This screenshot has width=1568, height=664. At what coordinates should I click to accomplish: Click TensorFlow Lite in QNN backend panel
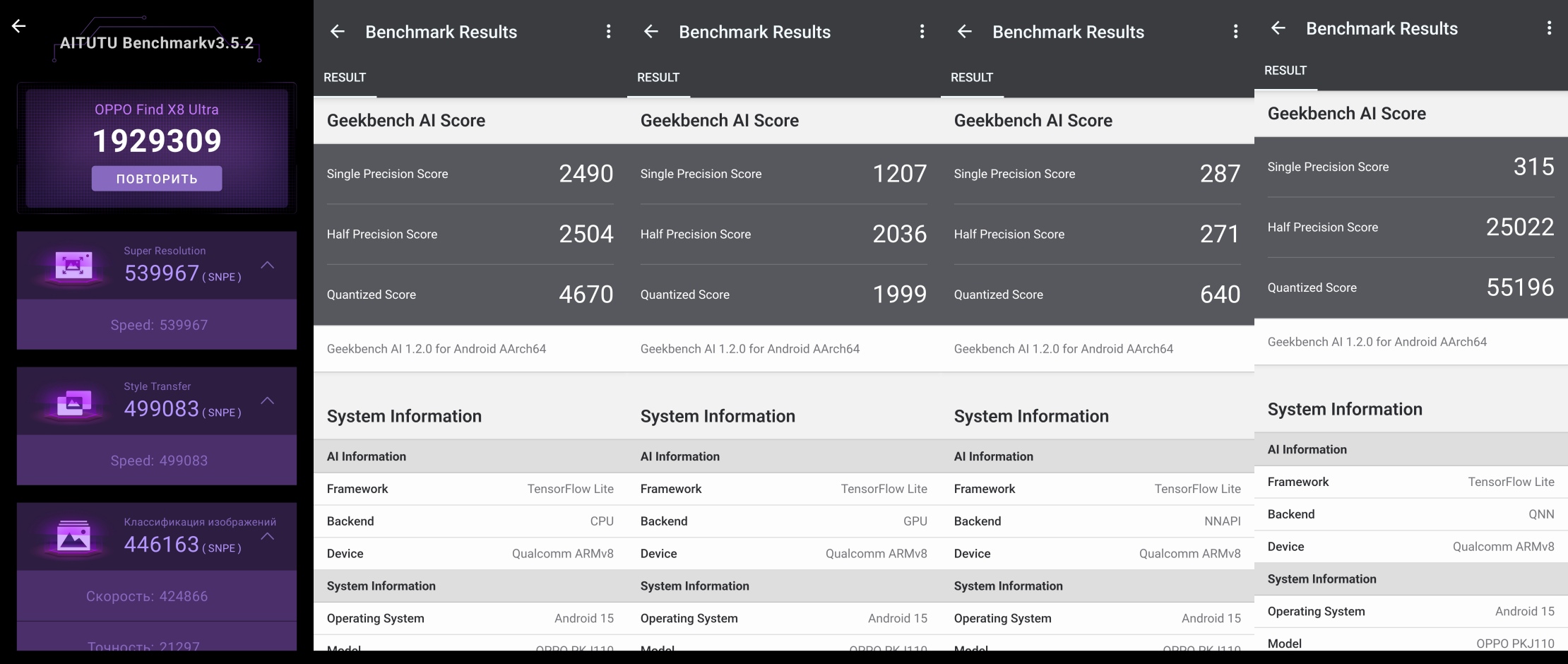1511,482
